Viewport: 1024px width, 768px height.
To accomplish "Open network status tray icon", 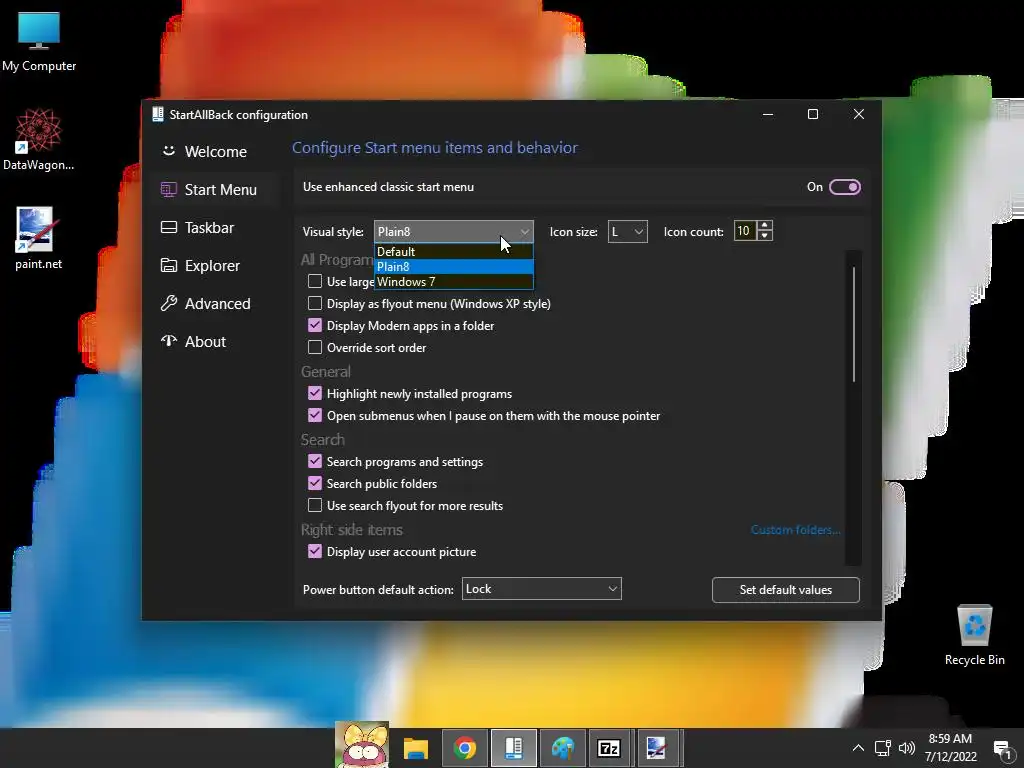I will (x=882, y=748).
